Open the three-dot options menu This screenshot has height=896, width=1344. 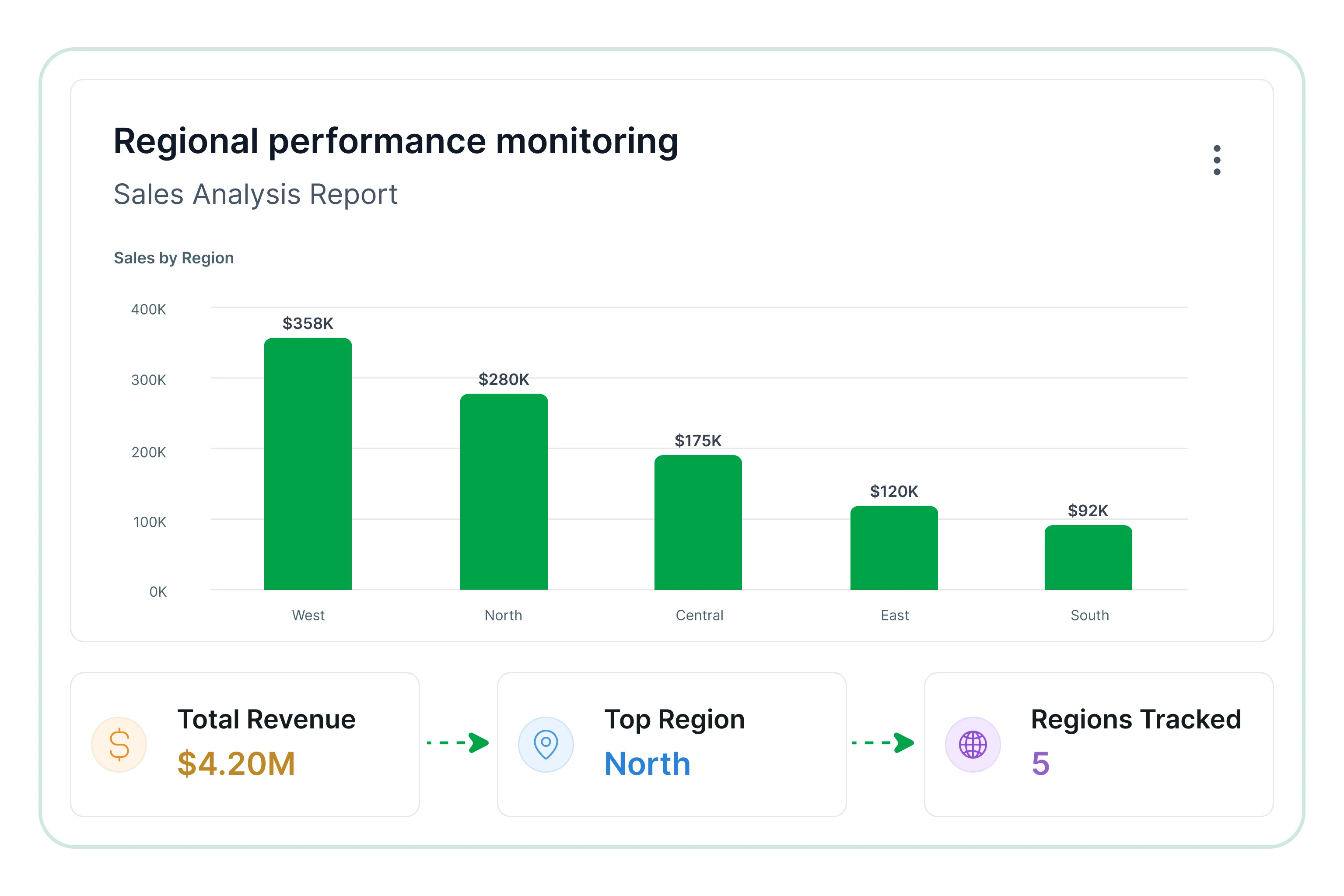point(1217,160)
